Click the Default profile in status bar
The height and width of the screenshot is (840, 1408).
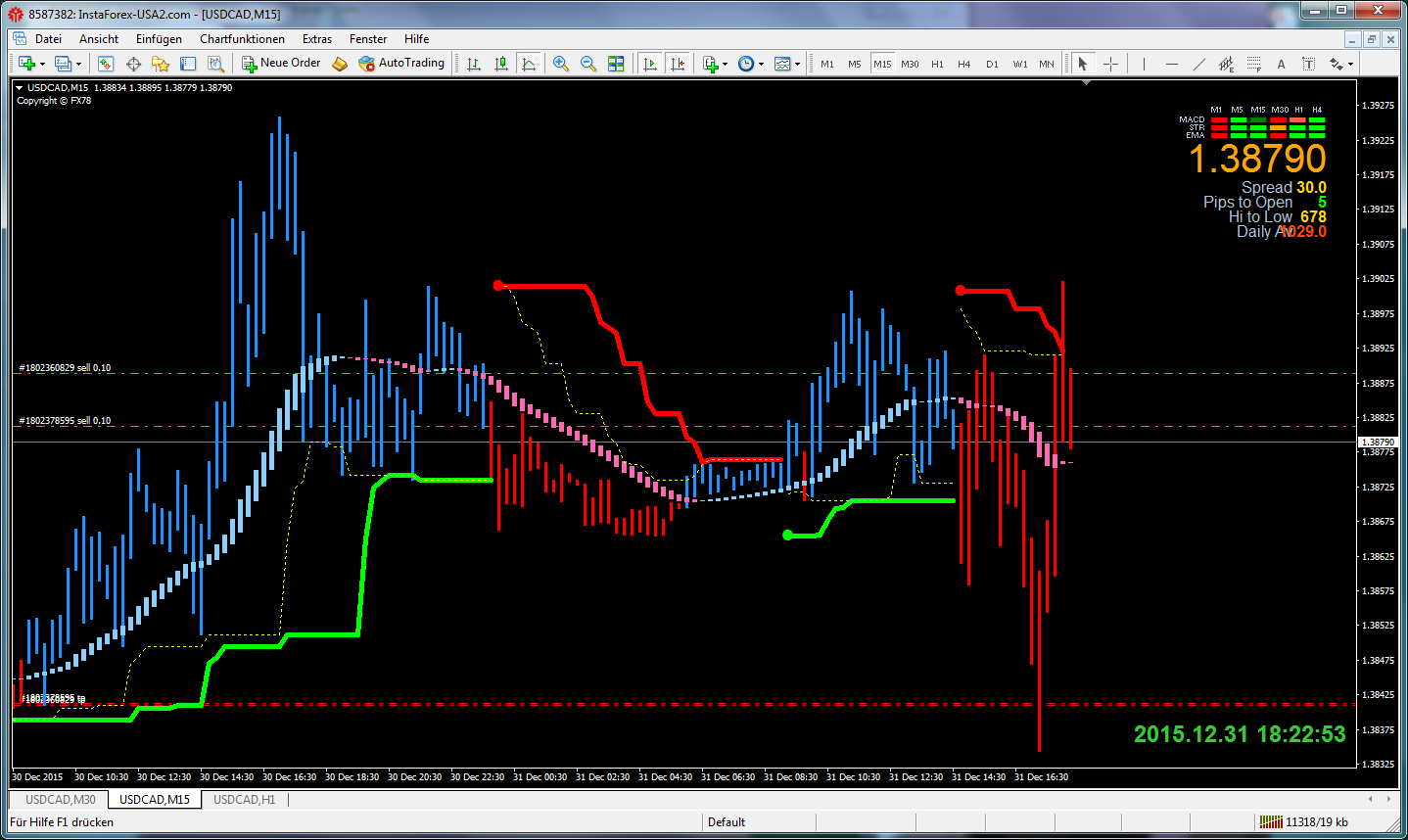coord(727,822)
